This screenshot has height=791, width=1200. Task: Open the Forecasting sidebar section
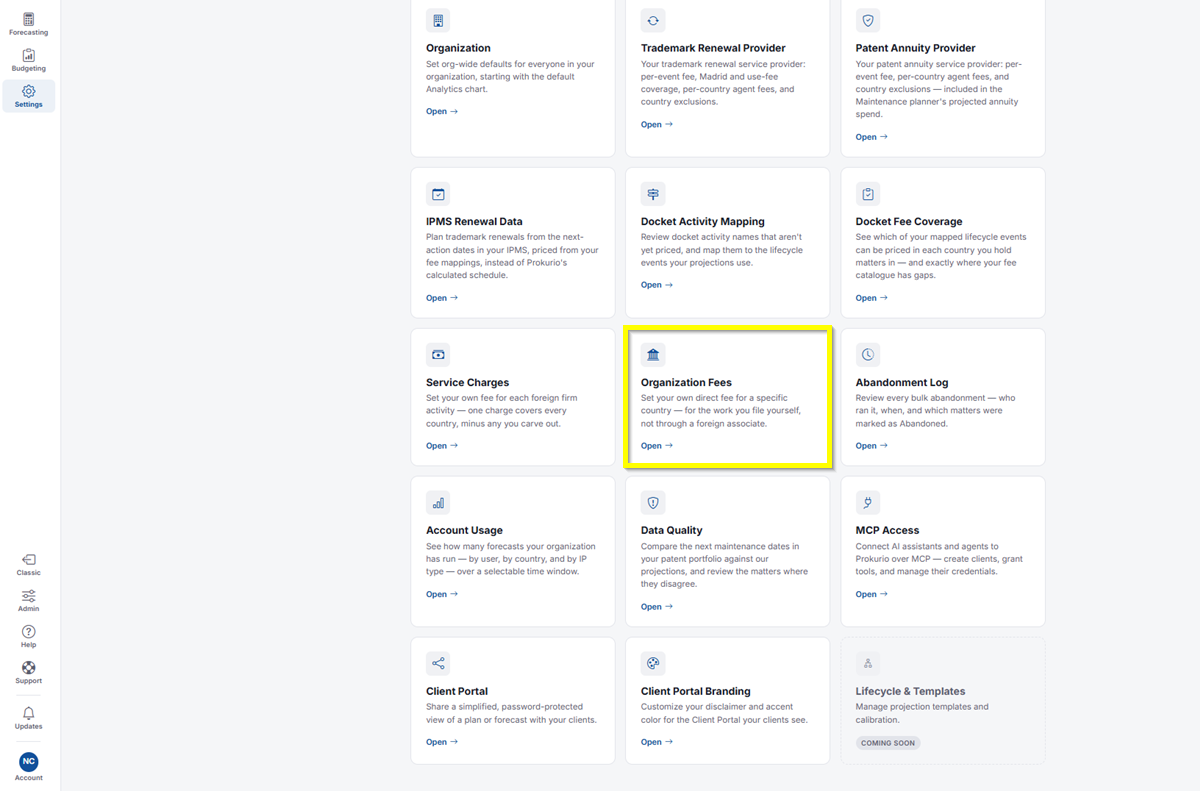(x=28, y=24)
